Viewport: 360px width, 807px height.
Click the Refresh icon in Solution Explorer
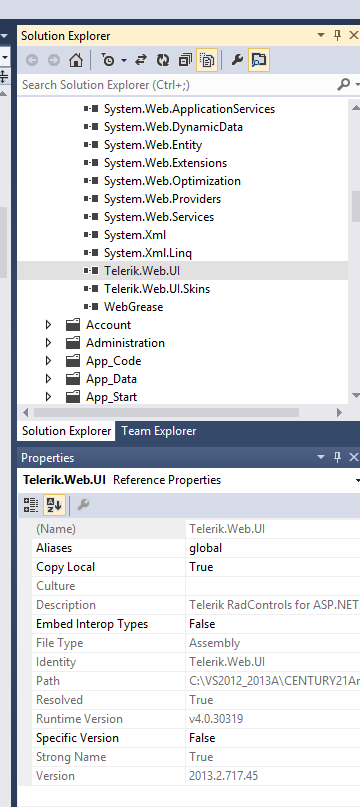(x=163, y=60)
